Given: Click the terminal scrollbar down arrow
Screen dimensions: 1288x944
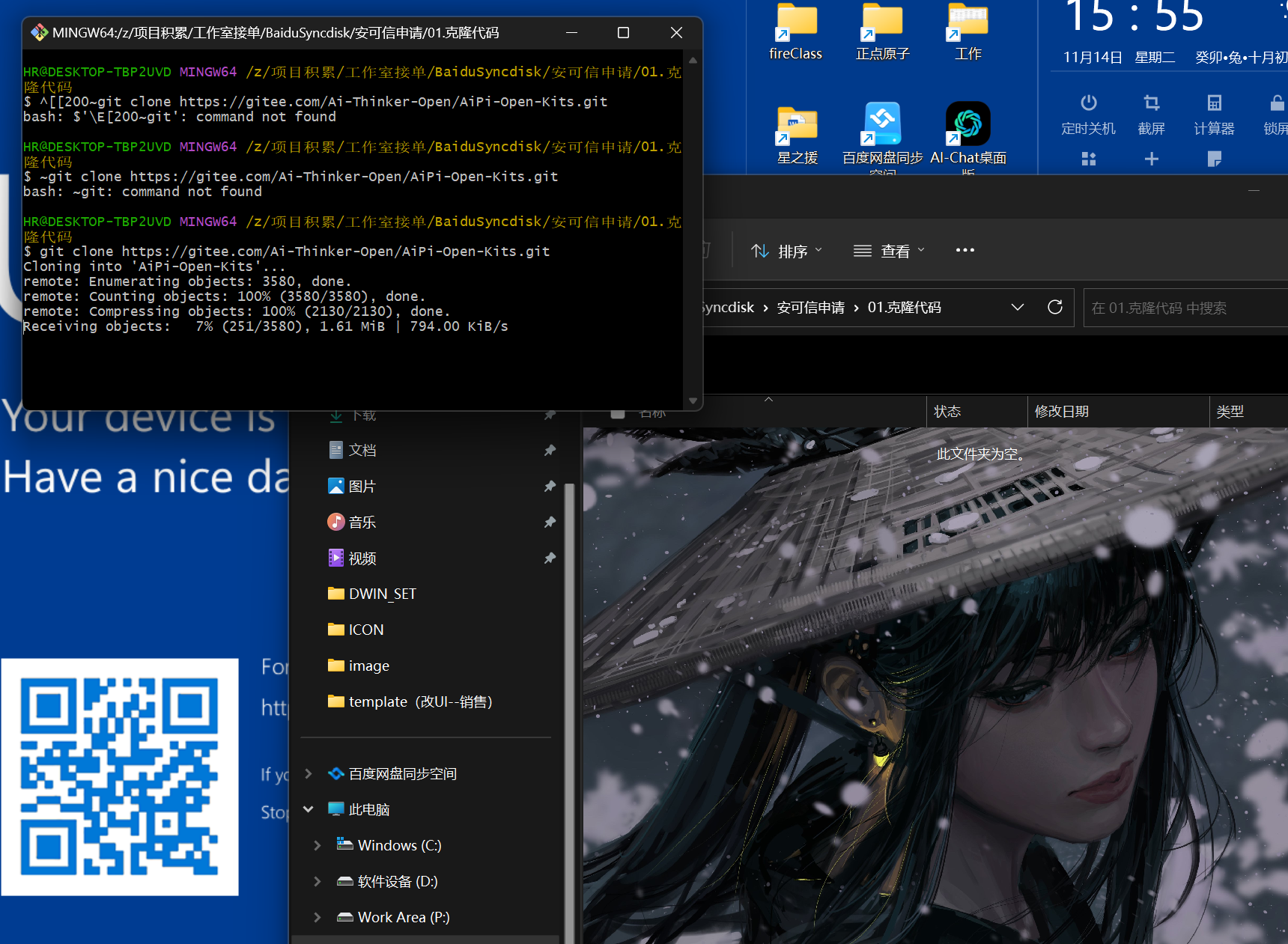Looking at the screenshot, I should click(693, 401).
